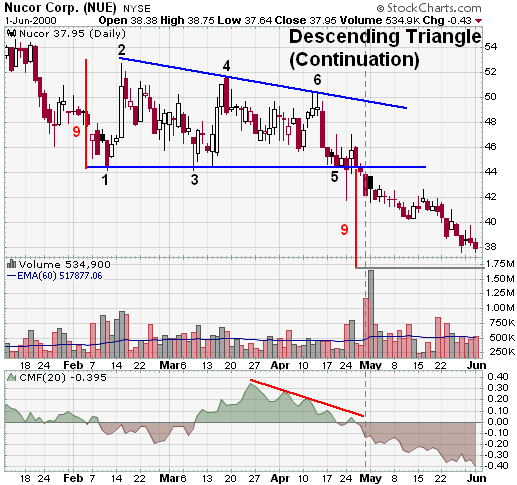Click pattern point label 1 below support line
517x485 pixels.
[105, 180]
